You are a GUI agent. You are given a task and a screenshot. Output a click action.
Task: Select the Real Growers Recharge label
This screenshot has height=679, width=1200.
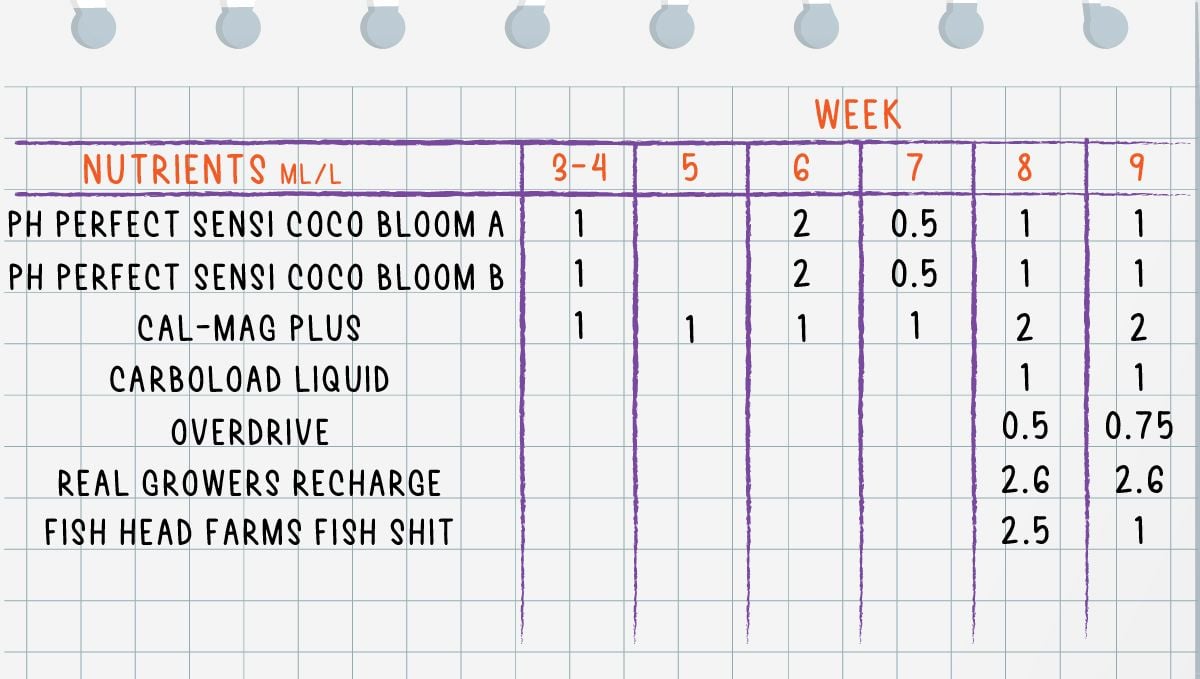click(x=249, y=484)
